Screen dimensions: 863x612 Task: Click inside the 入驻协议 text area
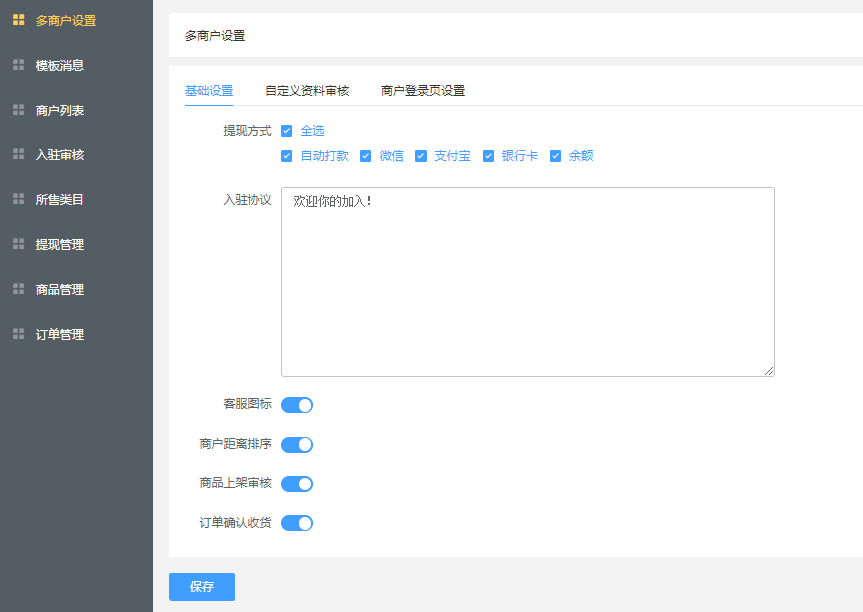(528, 282)
